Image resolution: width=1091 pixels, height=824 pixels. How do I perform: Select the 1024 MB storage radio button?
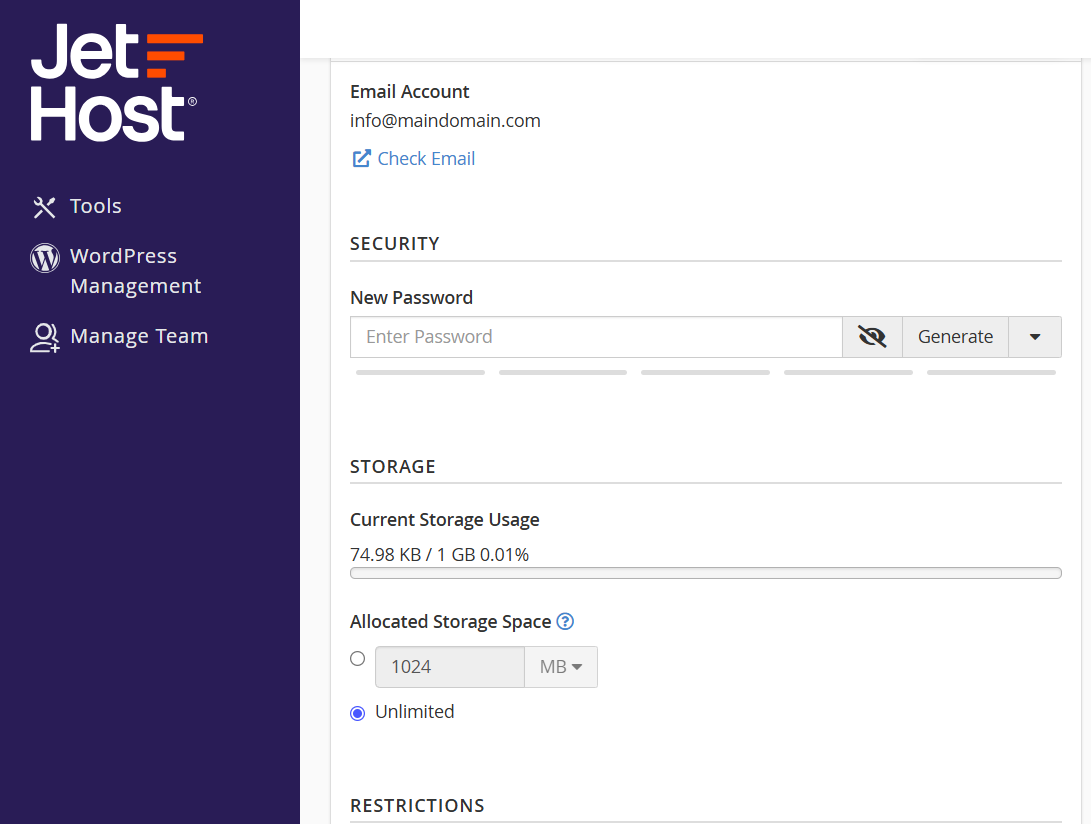pyautogui.click(x=358, y=658)
